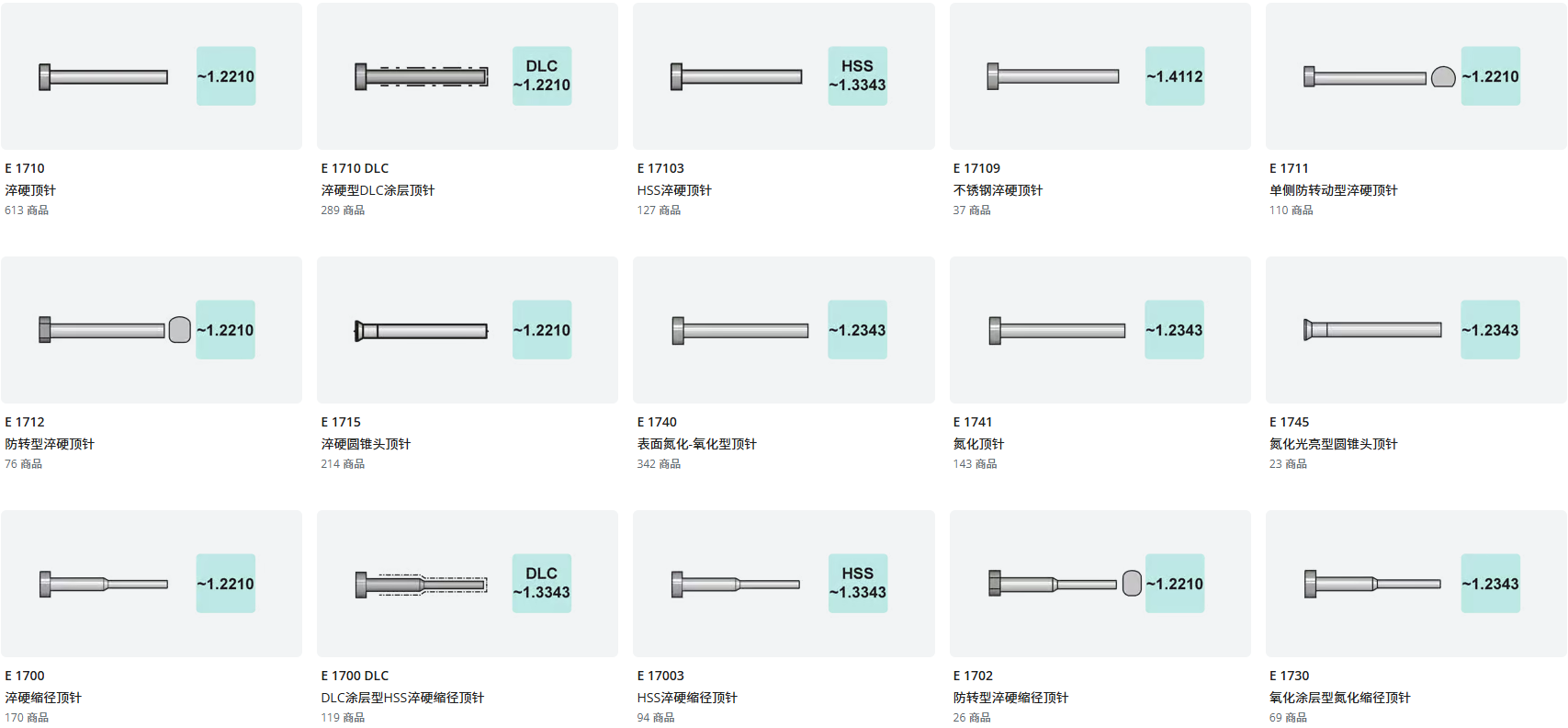Screen dimensions: 1568x728
Task: Click the E 1710 DLC code label
Action: (x=355, y=168)
